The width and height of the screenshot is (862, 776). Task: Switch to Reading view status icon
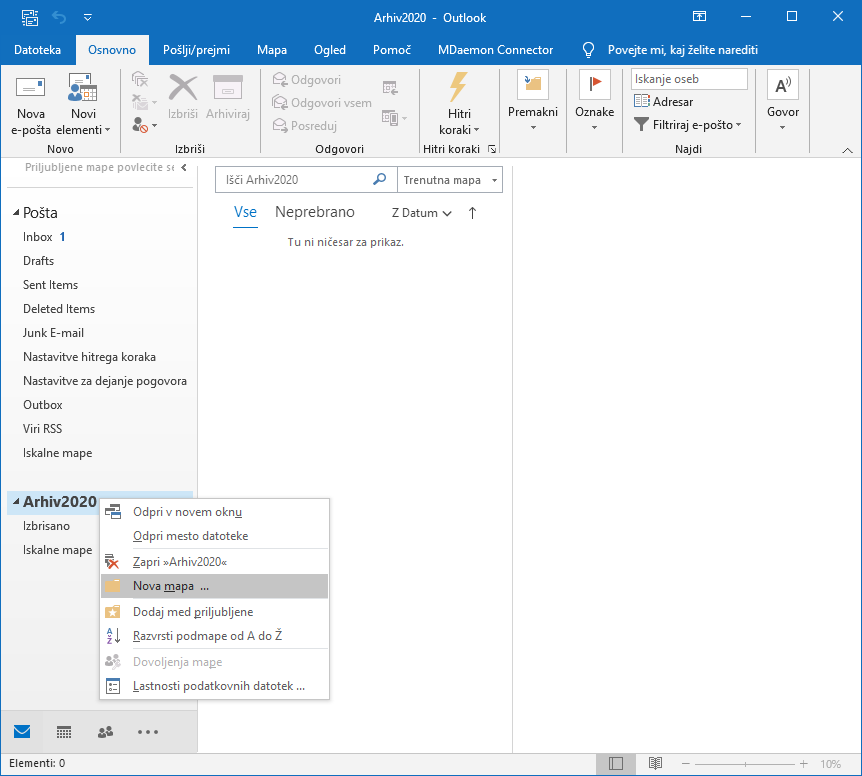[x=655, y=763]
